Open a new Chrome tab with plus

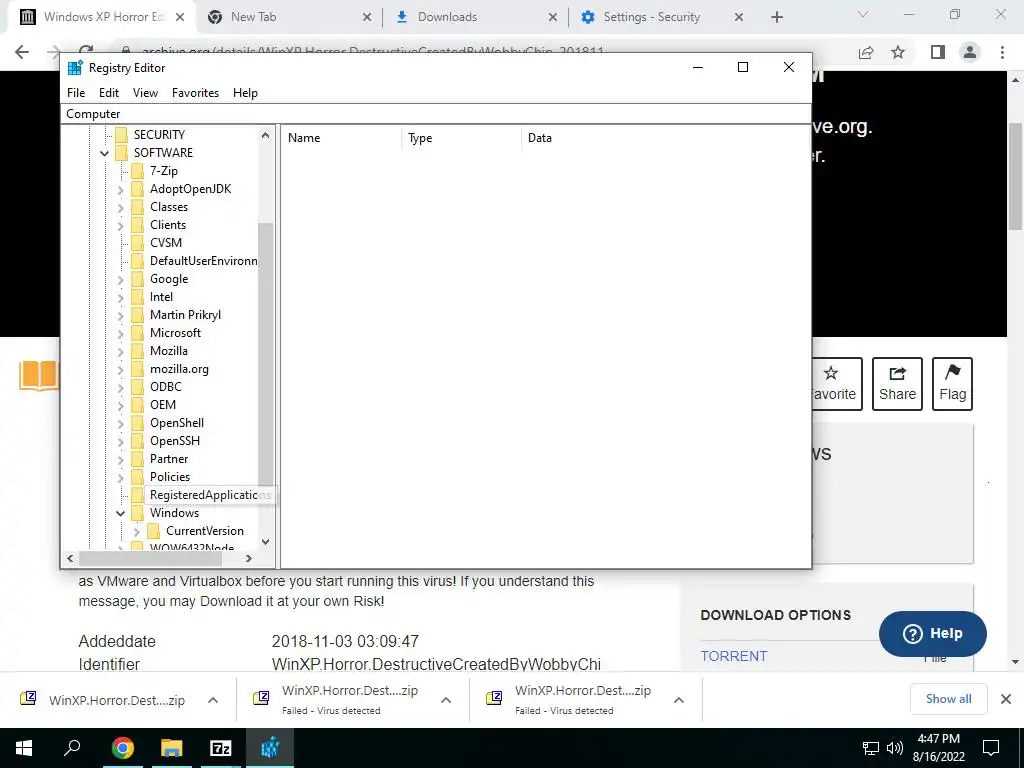click(x=776, y=18)
